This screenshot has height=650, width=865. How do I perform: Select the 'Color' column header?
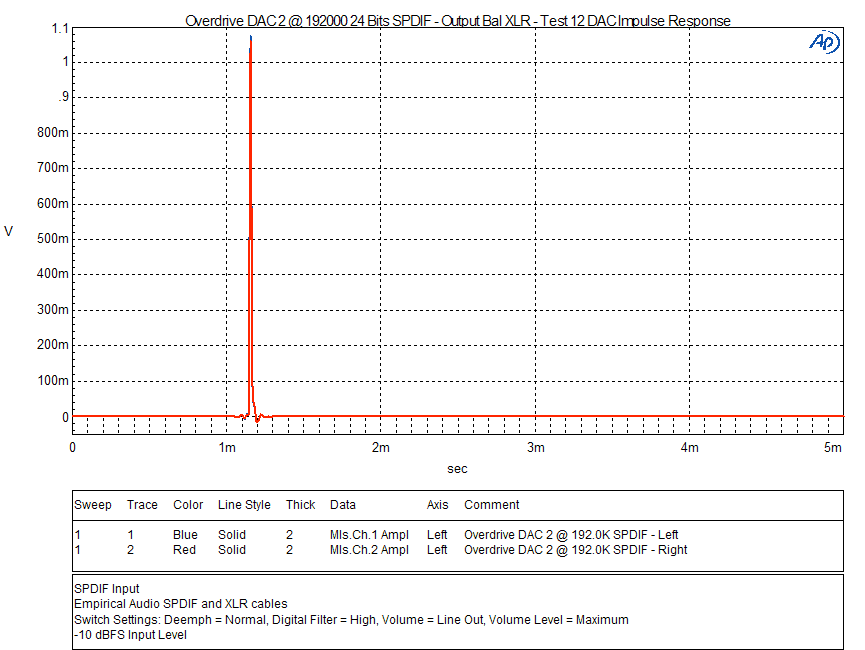(188, 505)
